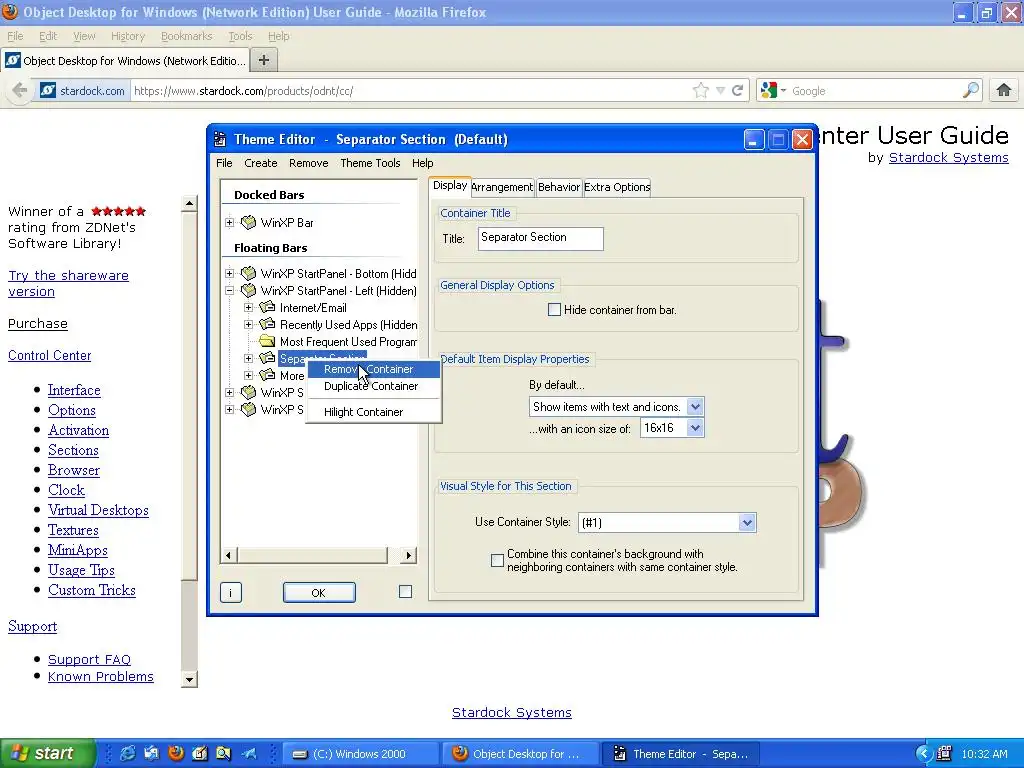This screenshot has height=768, width=1024.
Task: Switch to the Behavior tab
Action: pos(558,187)
